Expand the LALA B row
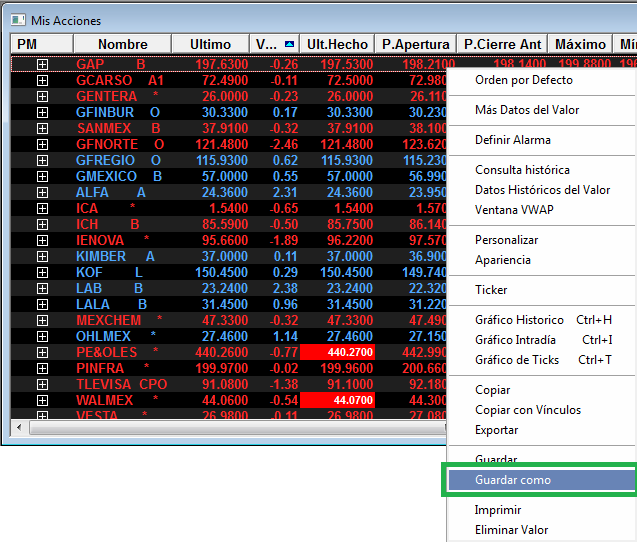This screenshot has width=637, height=547. click(x=42, y=304)
